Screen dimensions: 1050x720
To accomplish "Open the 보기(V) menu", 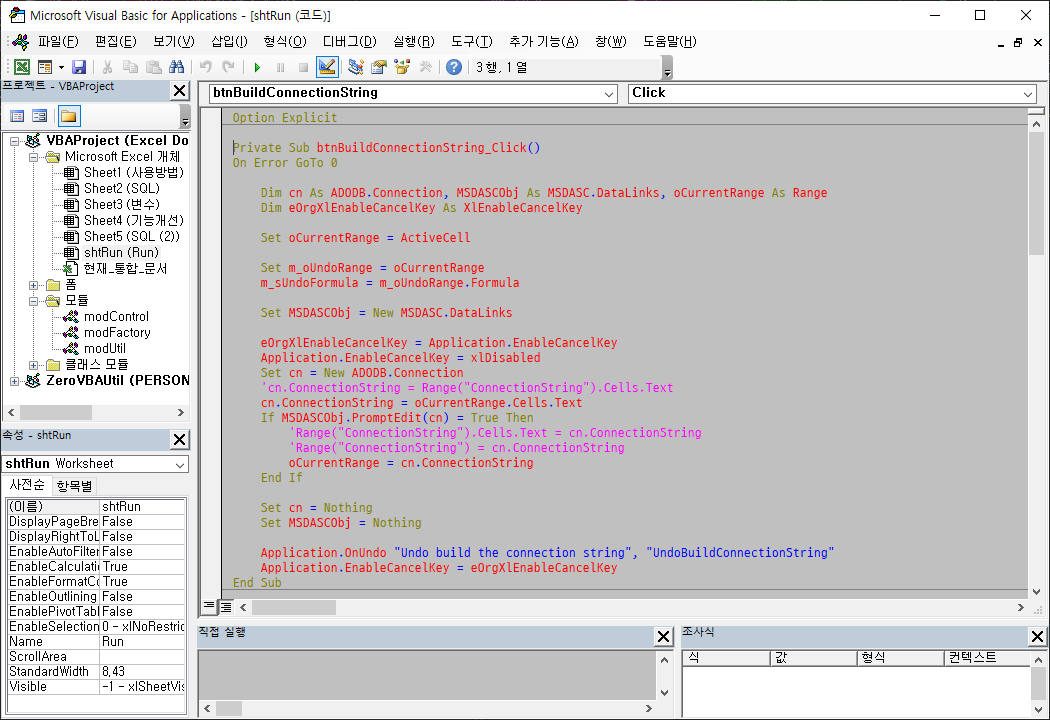I will [173, 42].
